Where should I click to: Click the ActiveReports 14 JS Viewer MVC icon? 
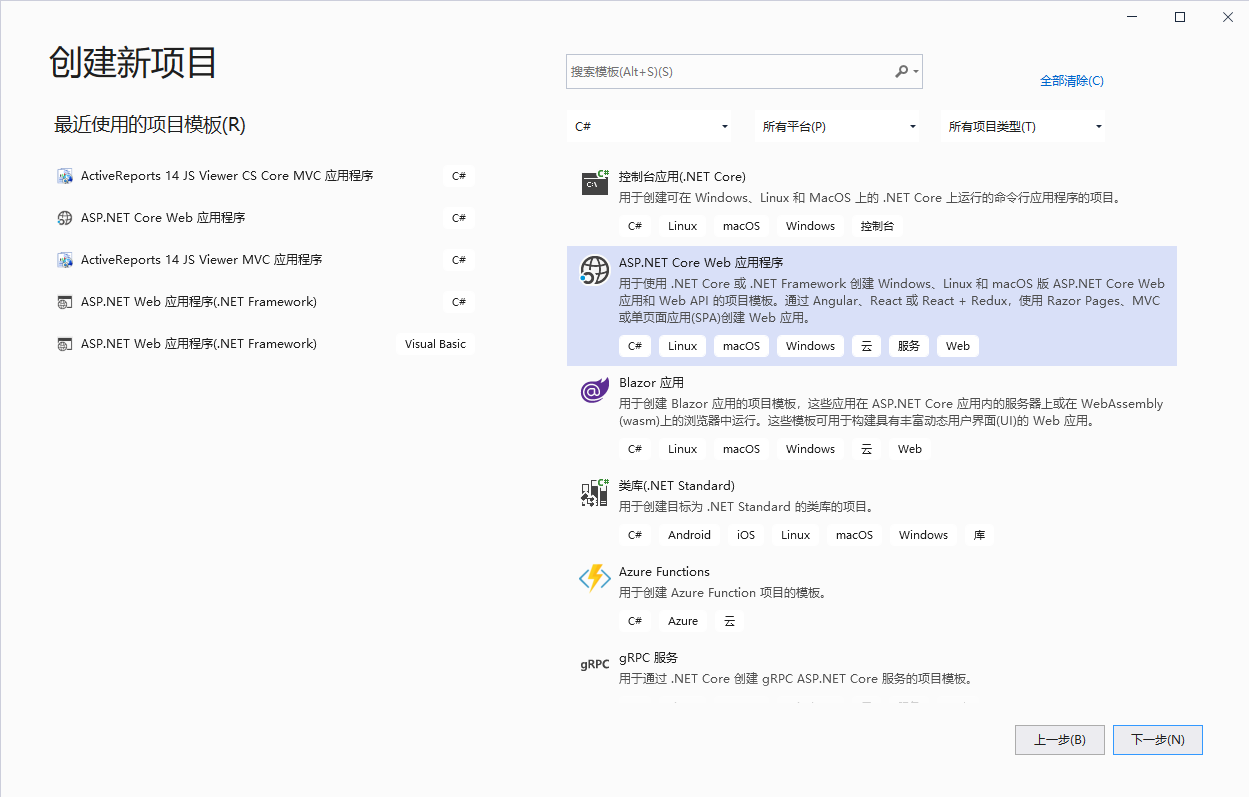(x=64, y=260)
